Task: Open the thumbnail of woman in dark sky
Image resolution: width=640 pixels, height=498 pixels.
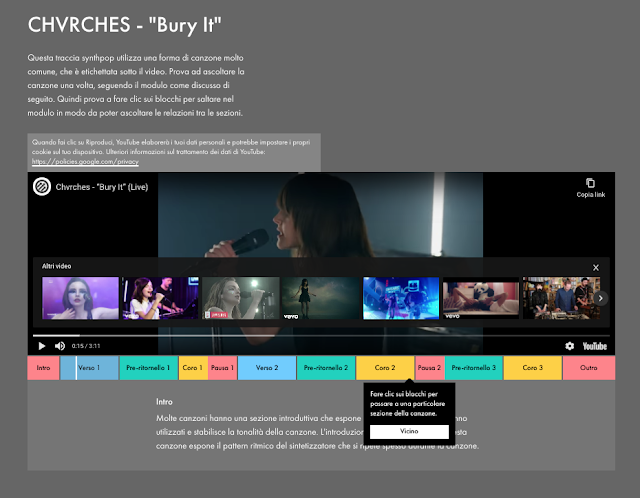Action: 321,298
